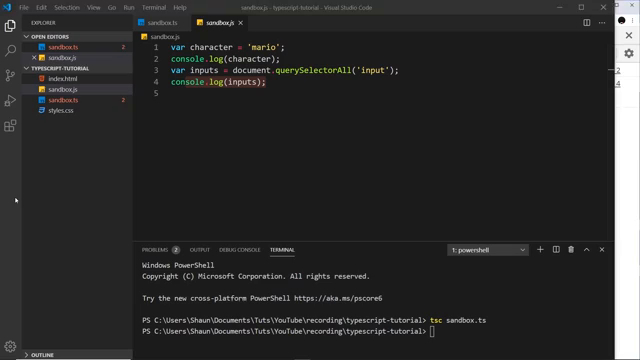640x360 pixels.
Task: Click the VS Code logo icon
Action: pyautogui.click(x=7, y=7)
